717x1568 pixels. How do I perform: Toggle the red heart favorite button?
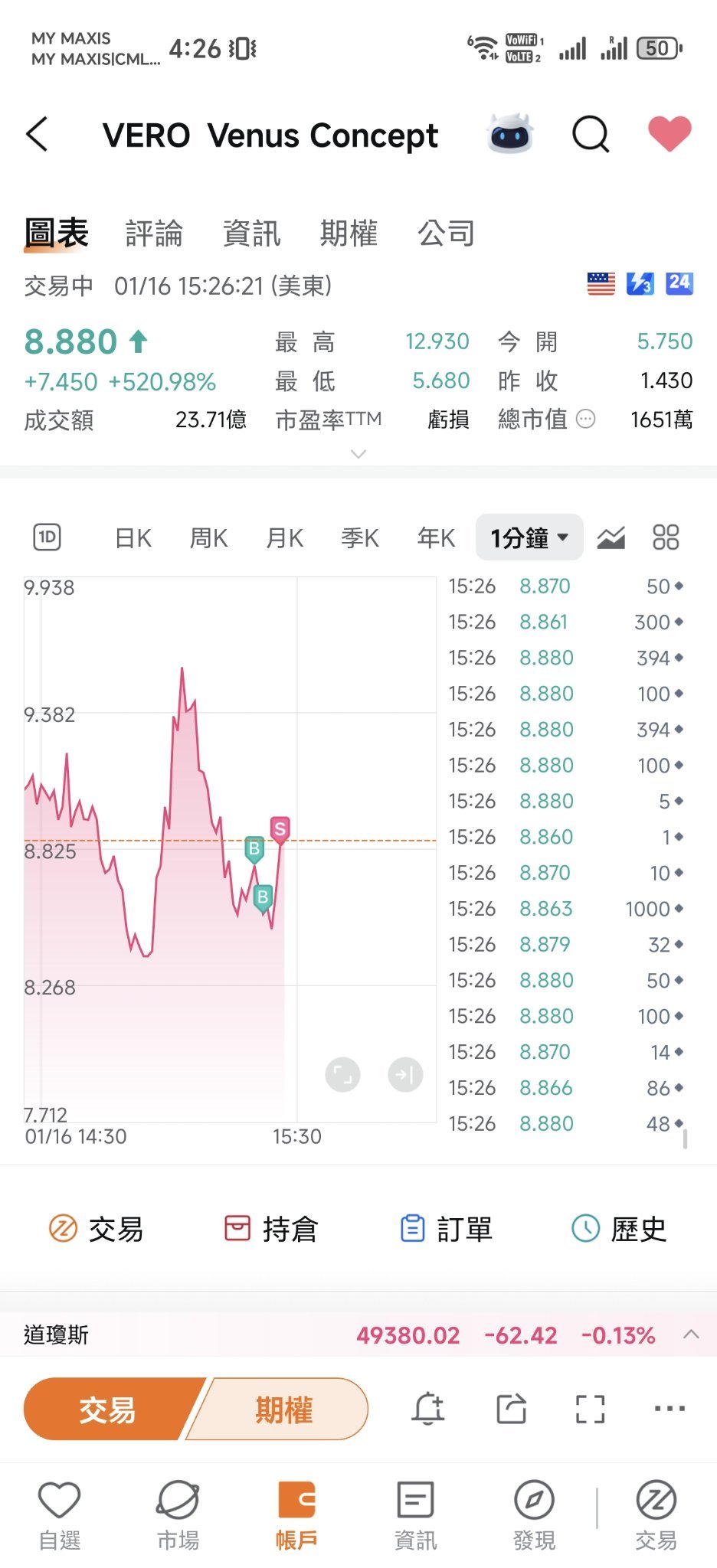click(x=670, y=134)
